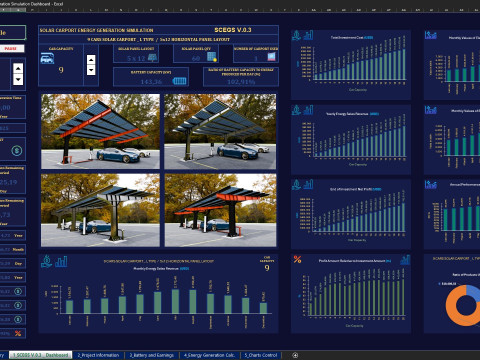The image size is (480, 360).
Task: Open the 4_Energy Generation Calc. sheet tab
Action: (x=210, y=355)
